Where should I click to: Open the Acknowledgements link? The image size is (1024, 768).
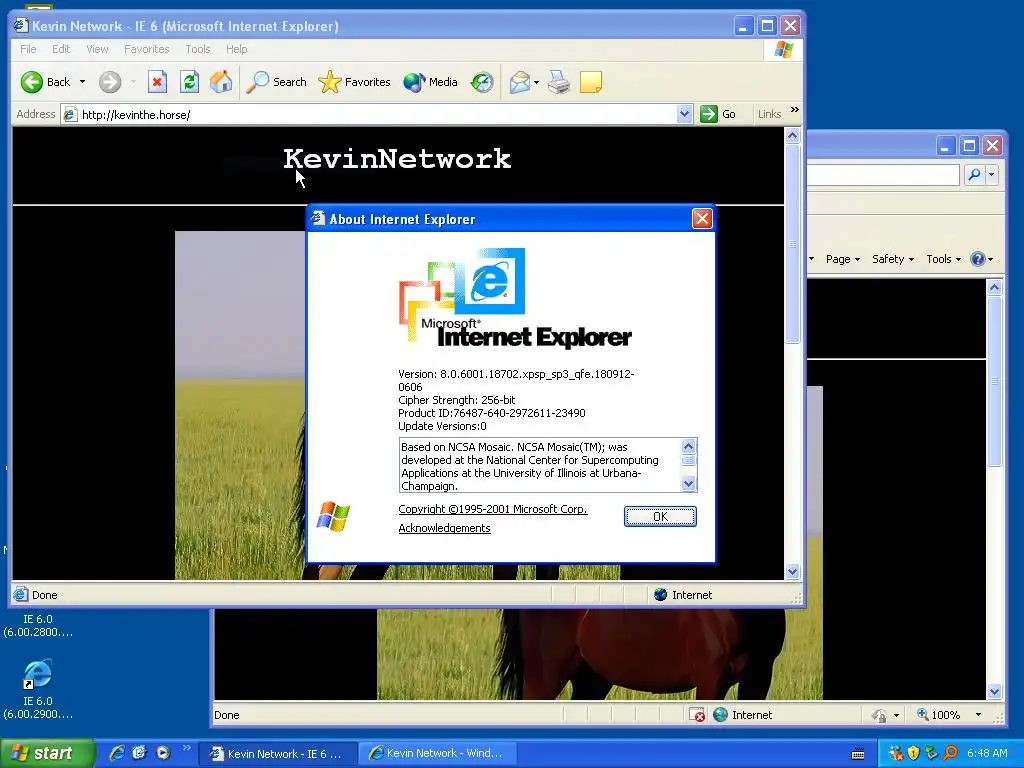tap(444, 528)
